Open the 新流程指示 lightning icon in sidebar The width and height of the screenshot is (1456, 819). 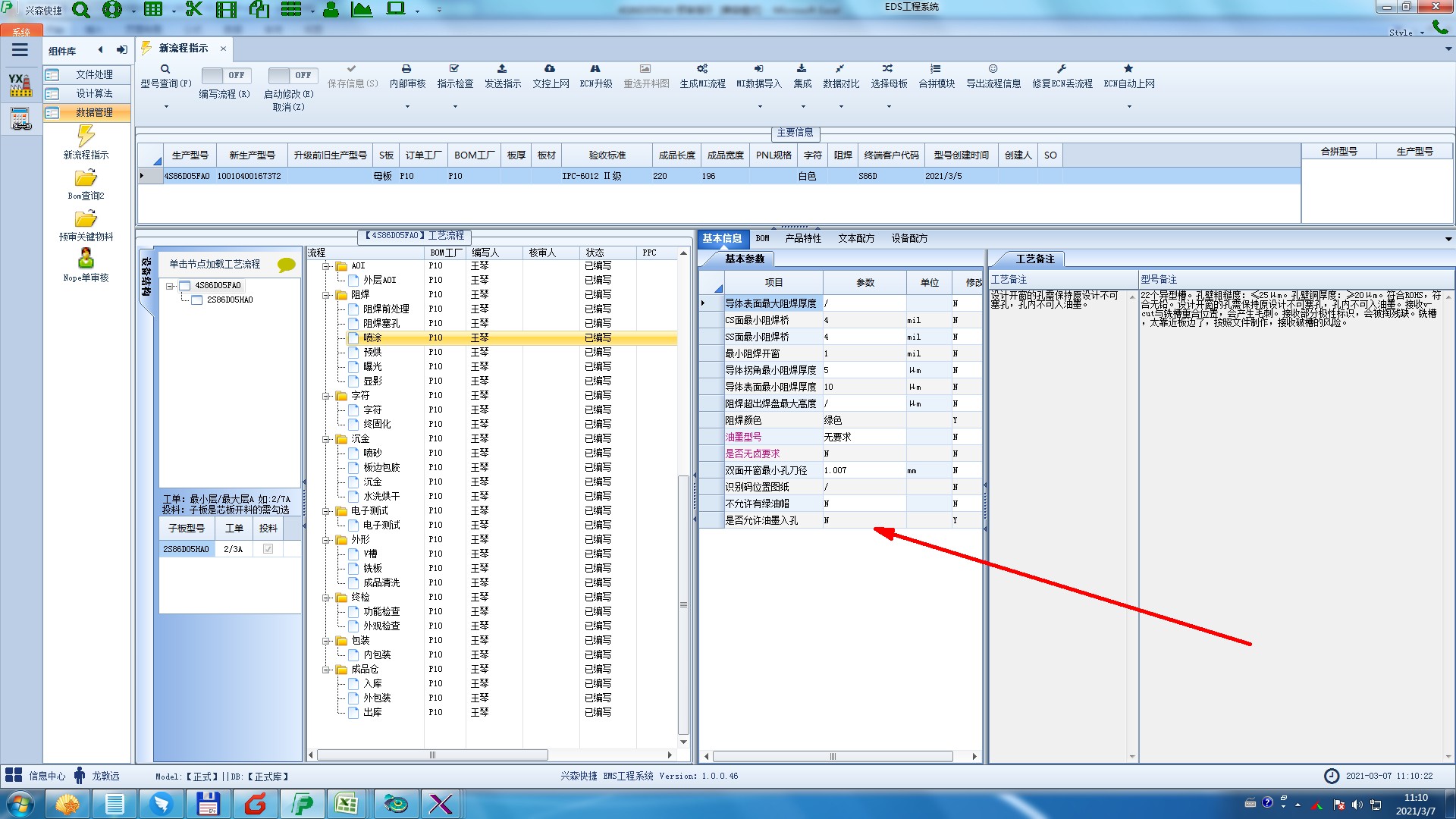click(86, 136)
